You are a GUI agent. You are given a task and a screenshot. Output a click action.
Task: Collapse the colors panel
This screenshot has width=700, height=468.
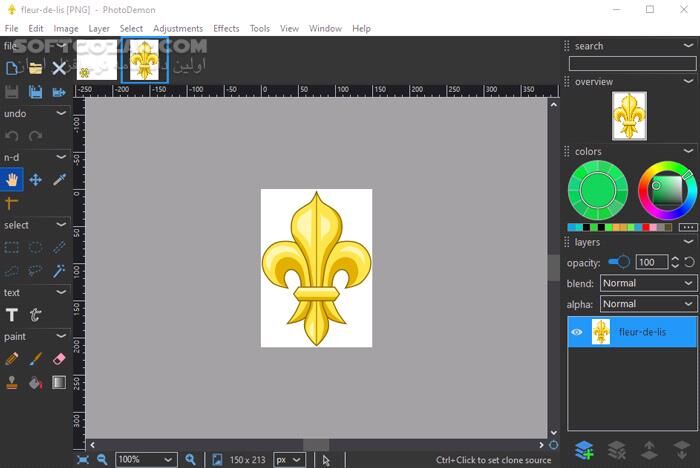[x=688, y=152]
